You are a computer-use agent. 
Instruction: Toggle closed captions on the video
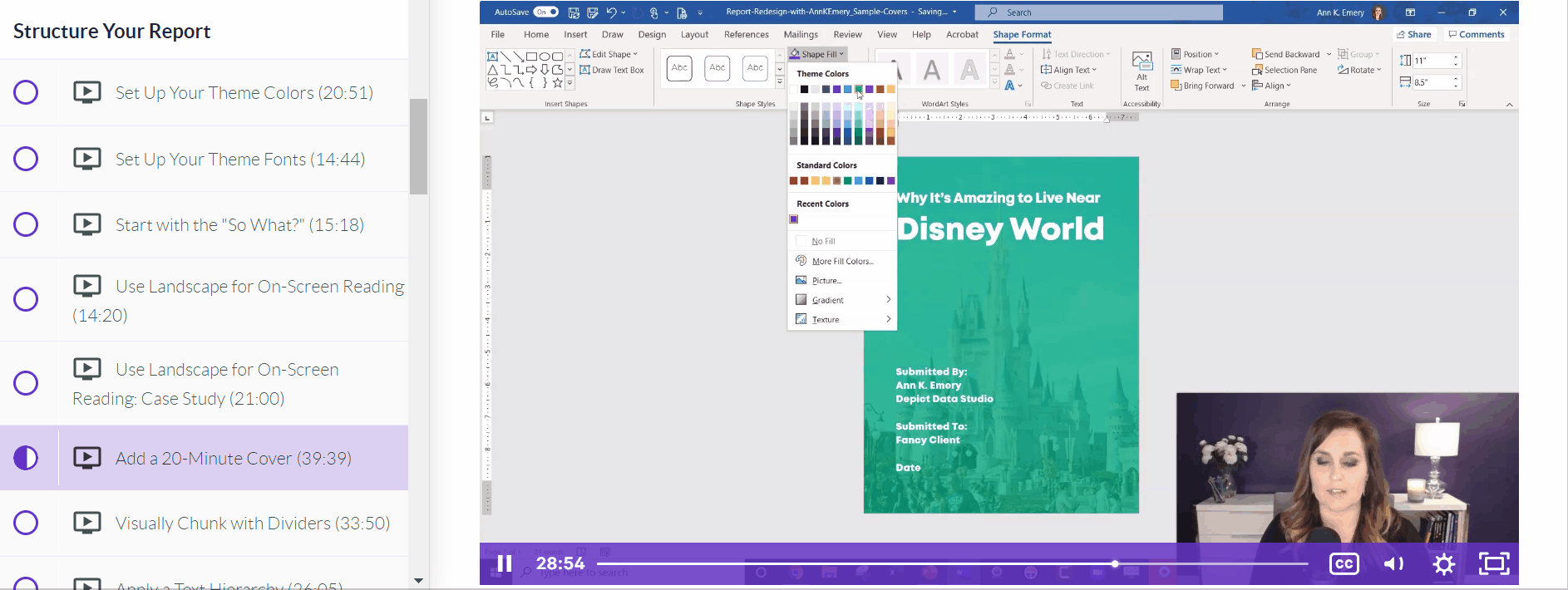(x=1344, y=563)
